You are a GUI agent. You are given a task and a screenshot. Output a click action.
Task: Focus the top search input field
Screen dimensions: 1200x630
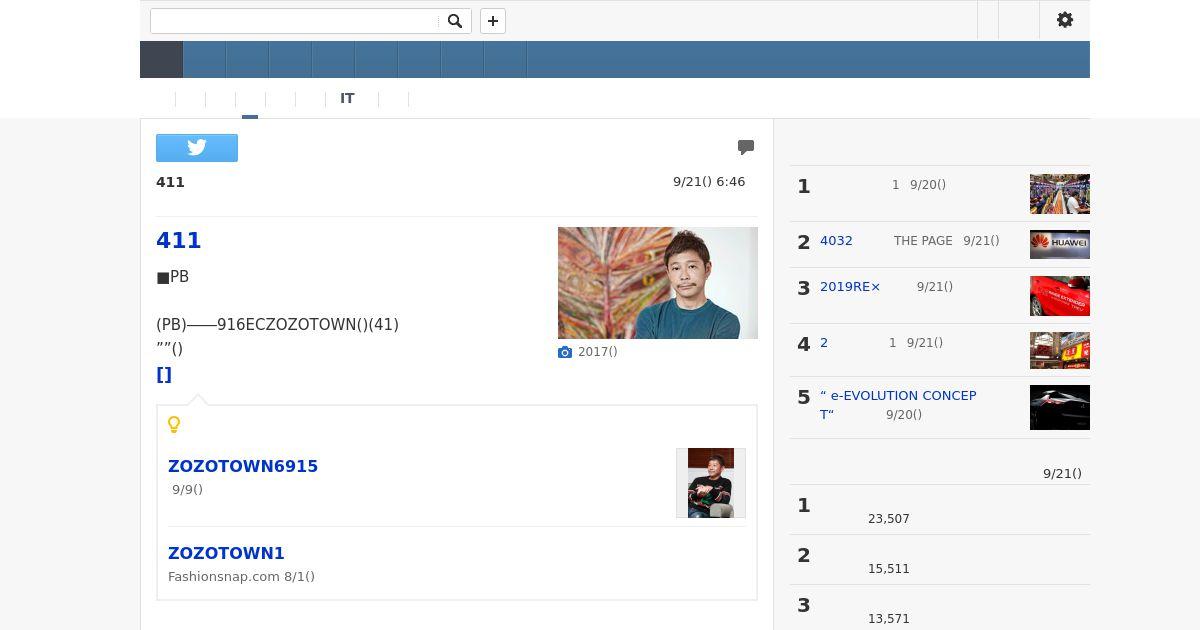click(x=295, y=21)
